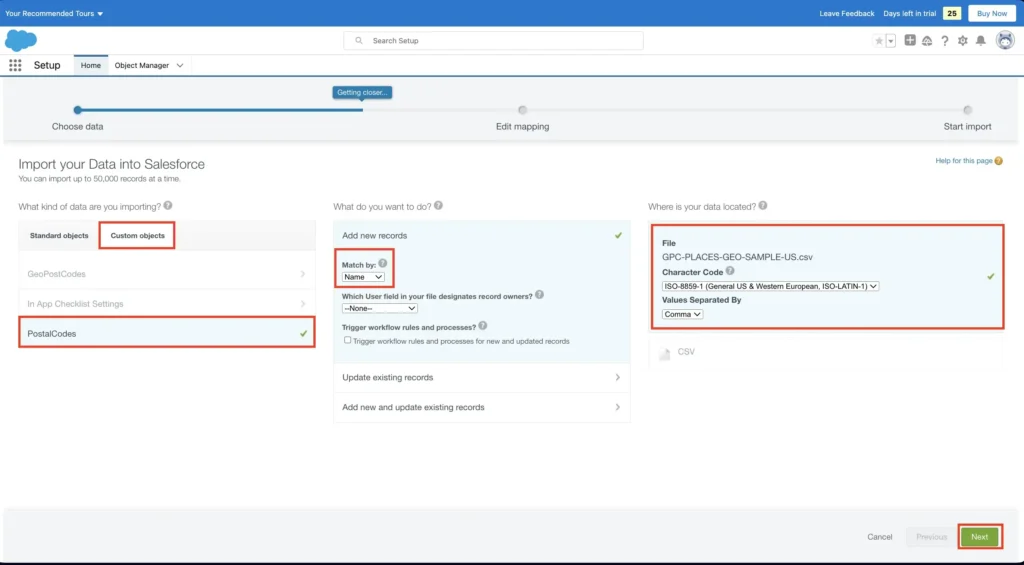
Task: Click the Cancel button
Action: [x=880, y=537]
